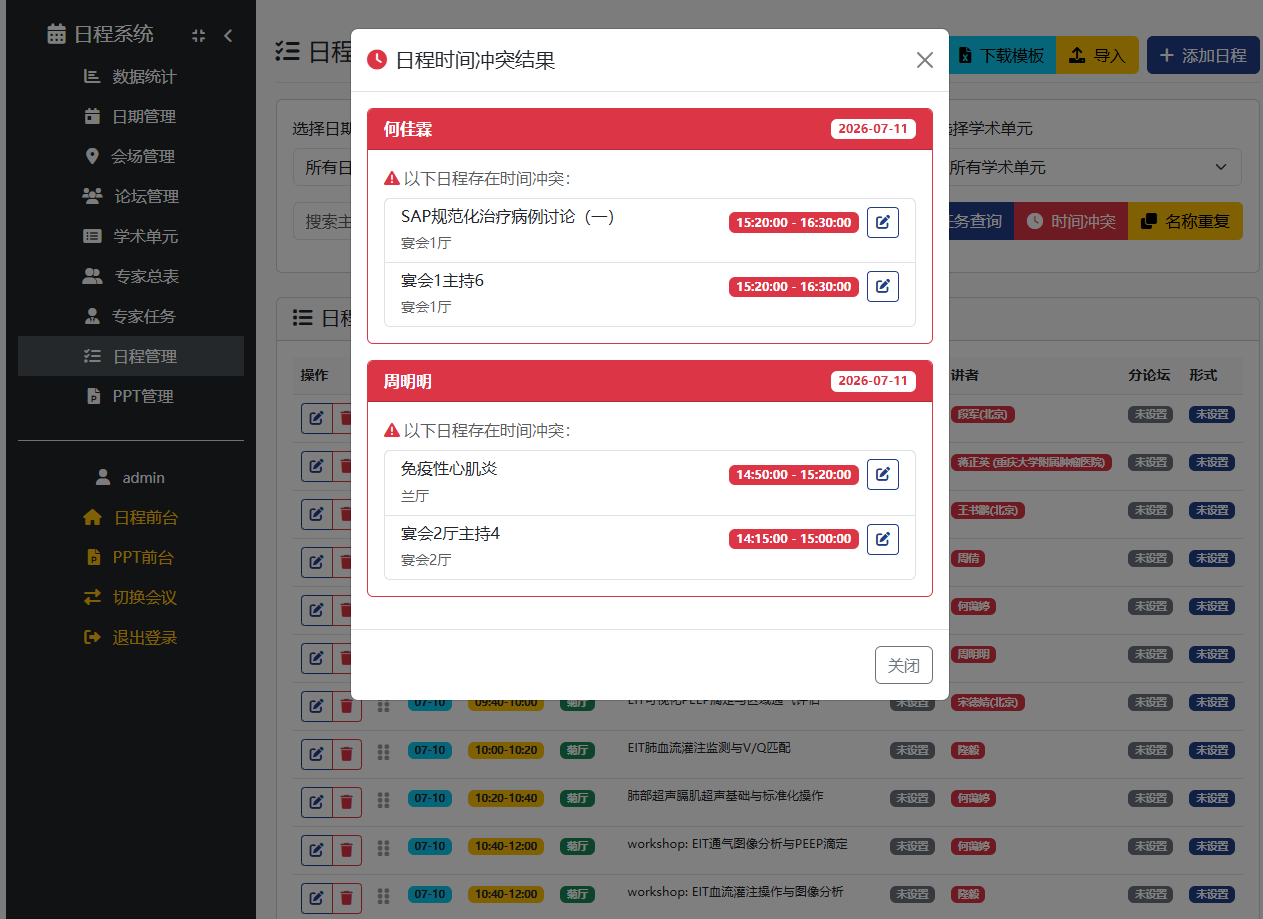Open 会场管理 in sidebar
The width and height of the screenshot is (1263, 919).
[131, 156]
